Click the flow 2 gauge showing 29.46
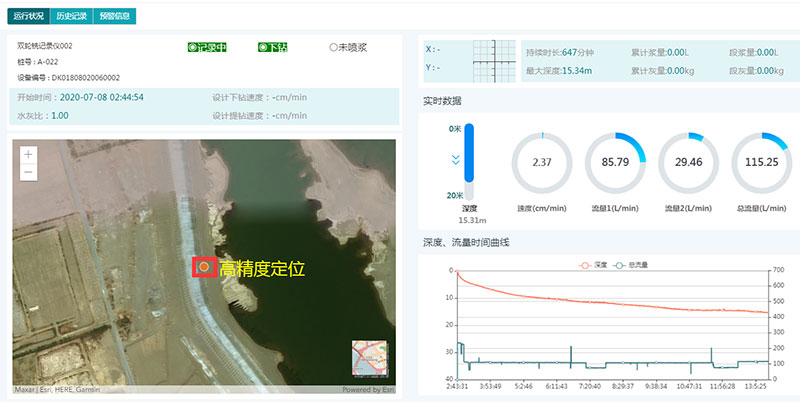Screen dimensions: 800x402 (688, 162)
